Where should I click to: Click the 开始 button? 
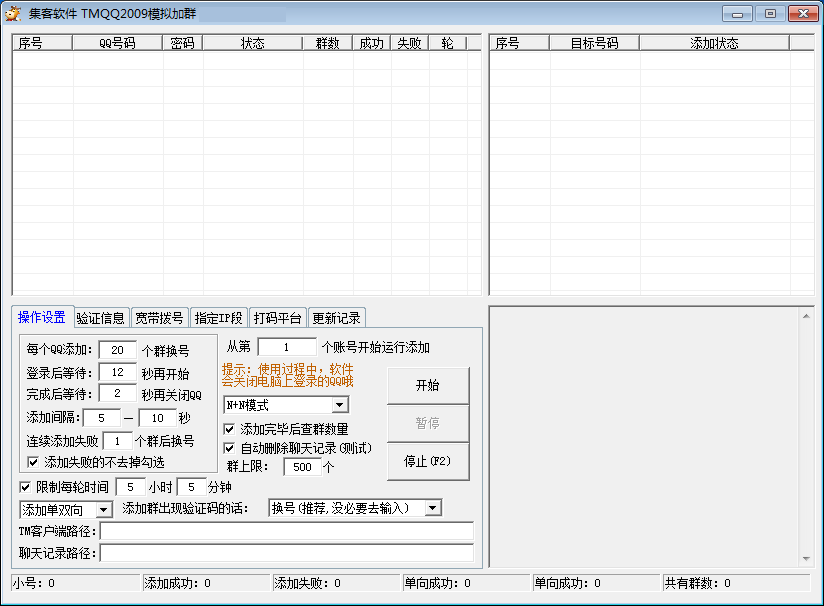[x=428, y=385]
